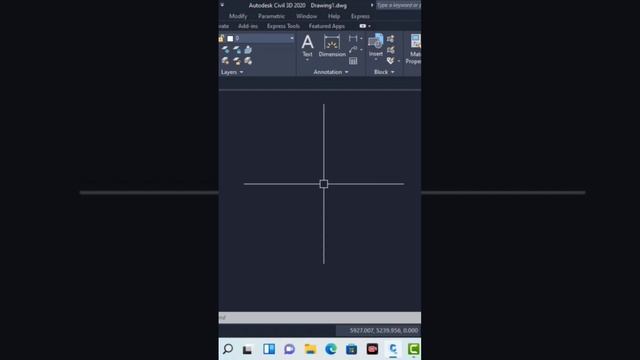This screenshot has height=360, width=640.
Task: Click the Block Editor icon below Create Block
Action: [x=391, y=50]
